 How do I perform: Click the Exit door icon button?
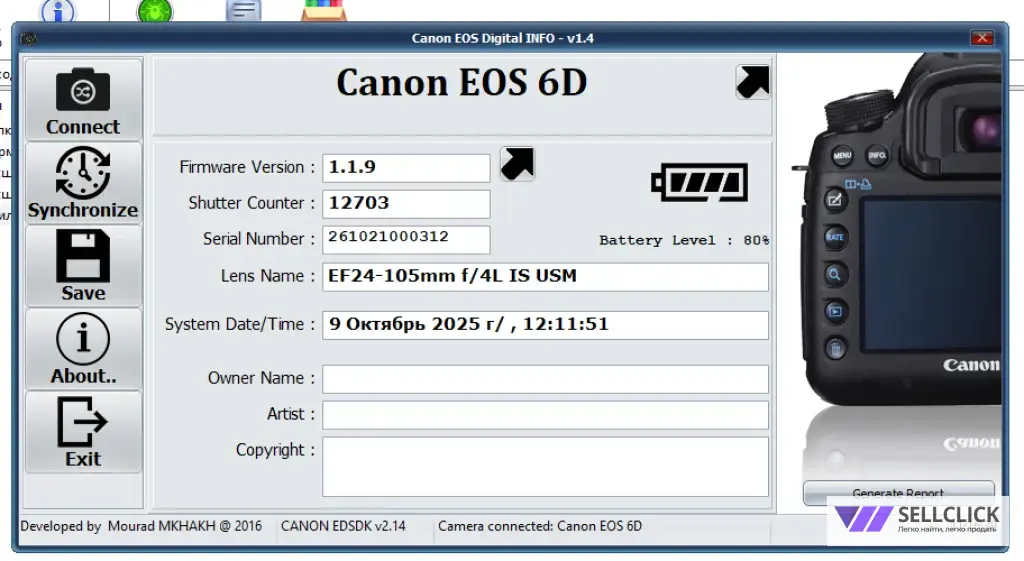pos(83,431)
